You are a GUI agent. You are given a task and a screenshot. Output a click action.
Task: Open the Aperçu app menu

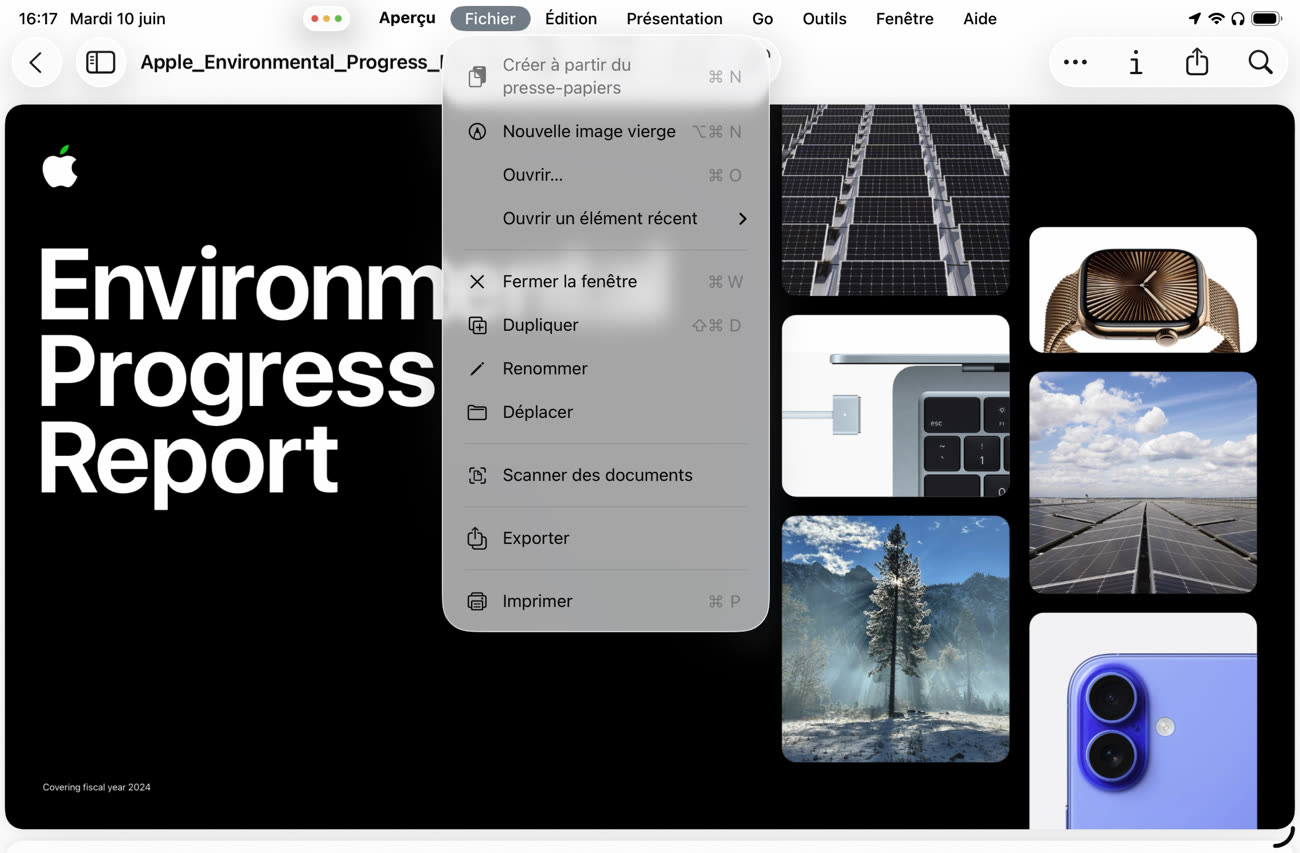(407, 18)
